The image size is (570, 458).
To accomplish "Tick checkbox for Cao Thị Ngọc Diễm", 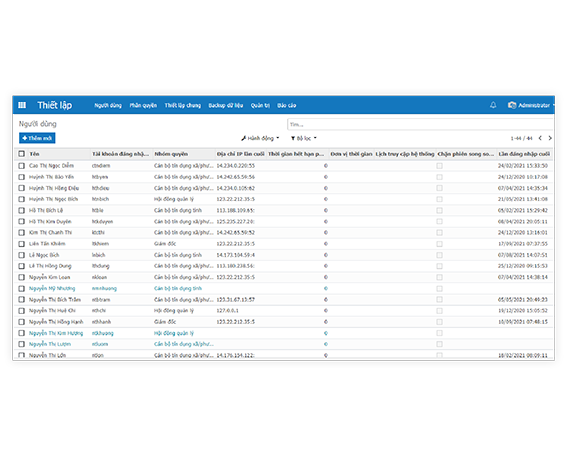I will [21, 166].
